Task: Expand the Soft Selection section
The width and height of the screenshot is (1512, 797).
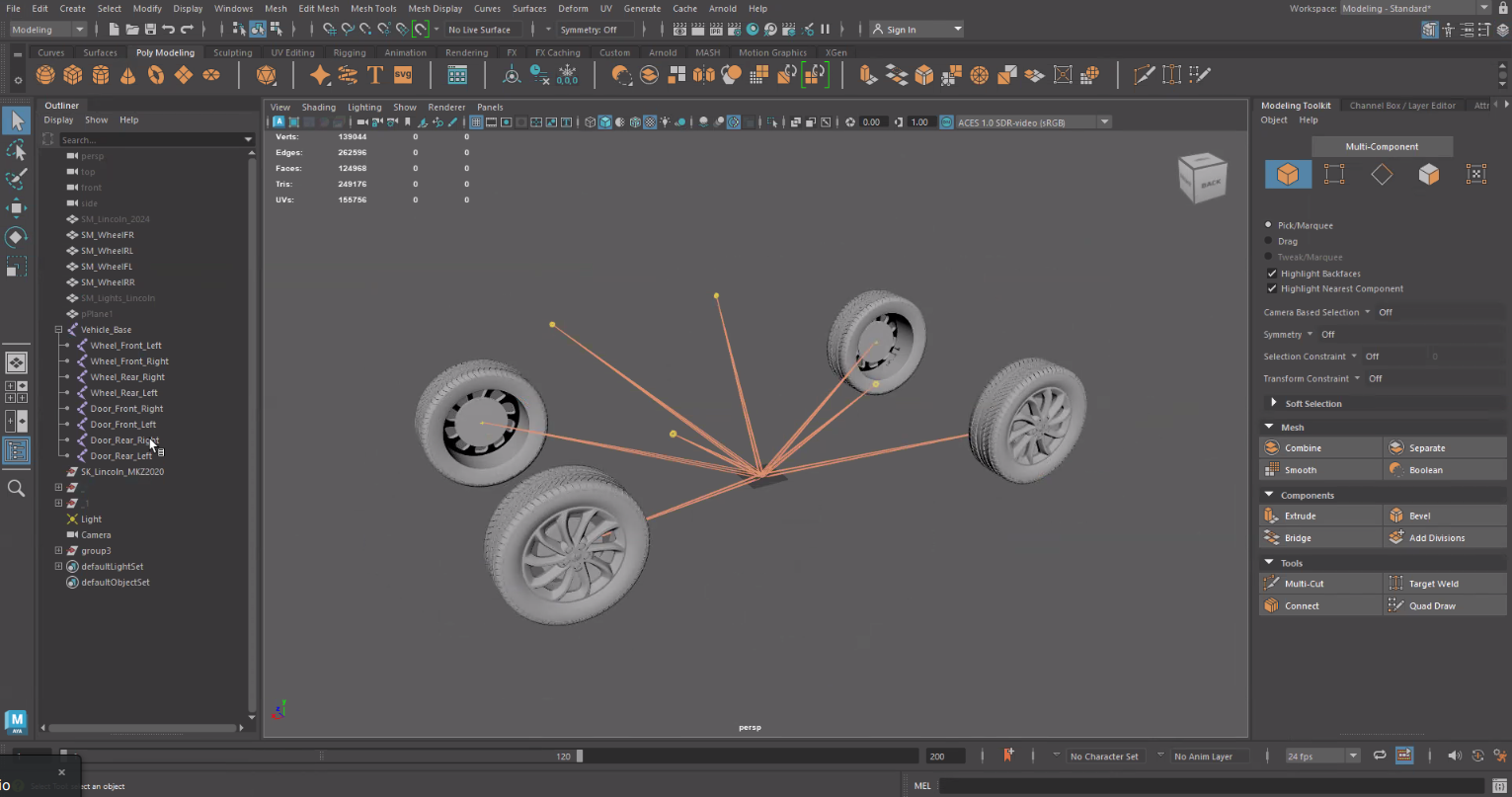Action: pos(1273,403)
